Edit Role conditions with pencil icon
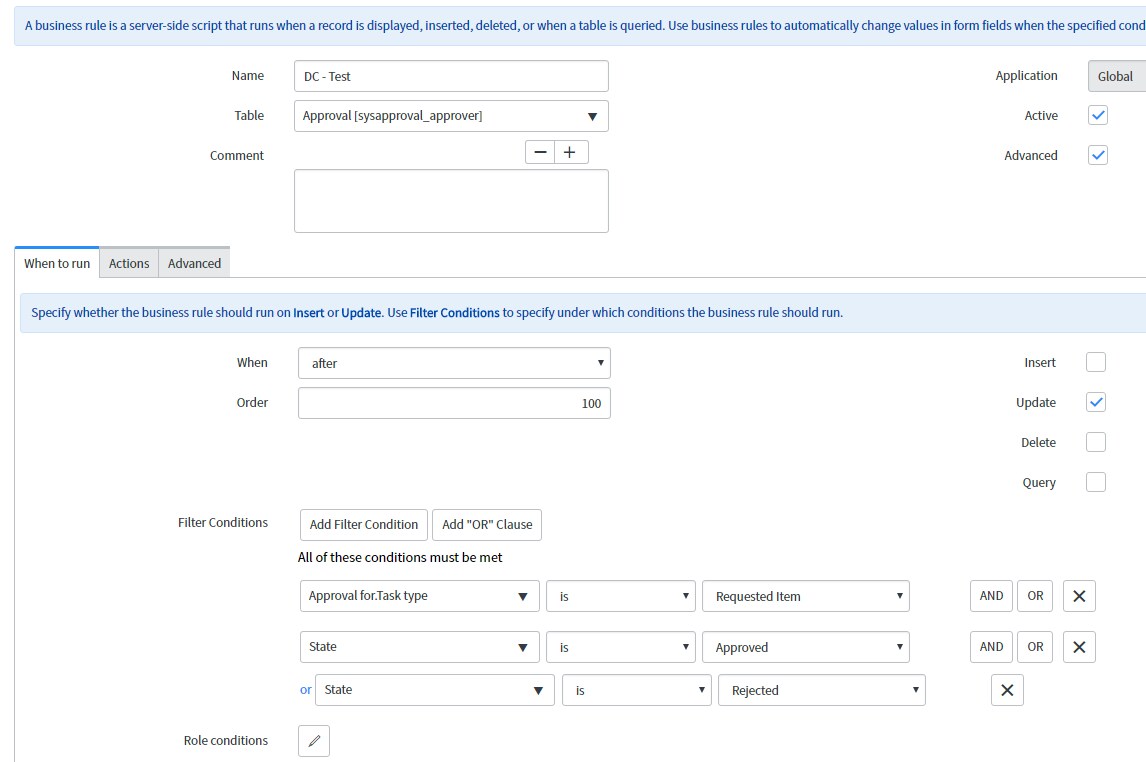 [314, 741]
